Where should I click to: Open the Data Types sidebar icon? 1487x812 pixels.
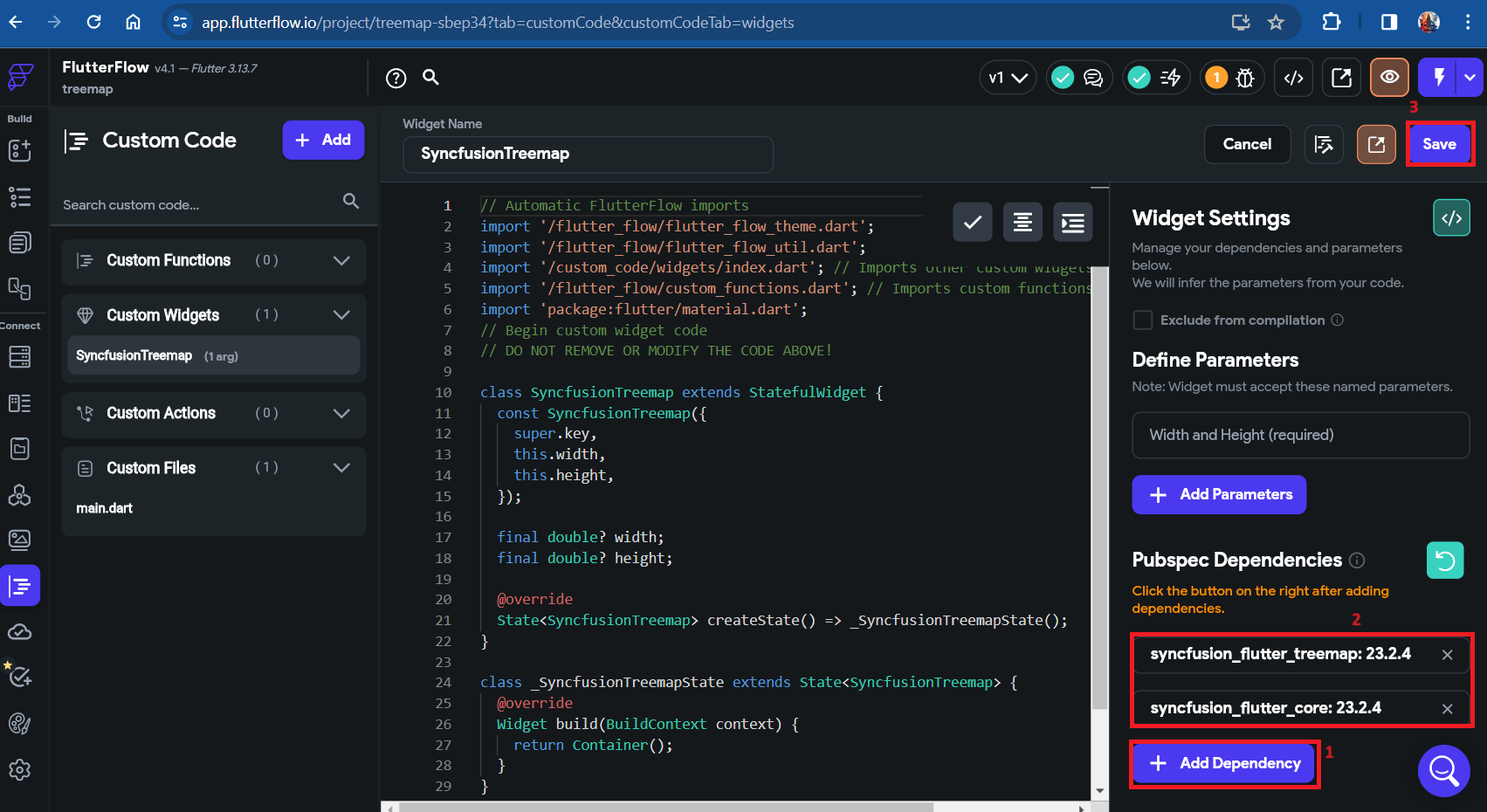click(19, 403)
